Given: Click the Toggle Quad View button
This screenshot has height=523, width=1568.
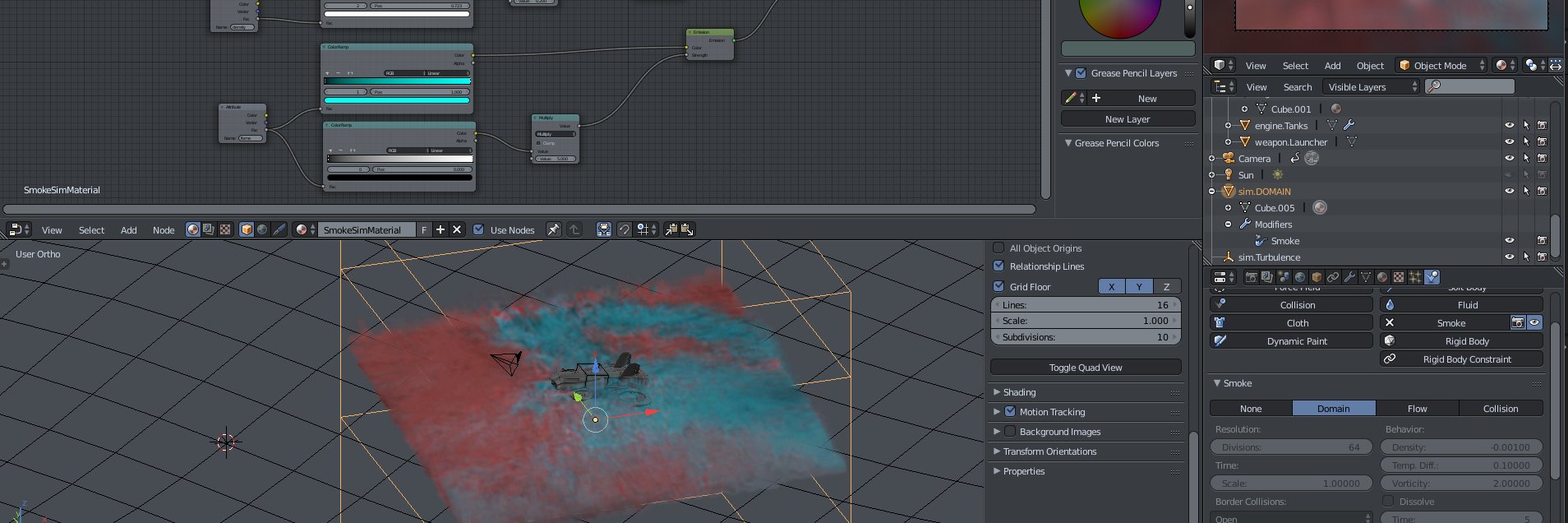Looking at the screenshot, I should pyautogui.click(x=1086, y=368).
